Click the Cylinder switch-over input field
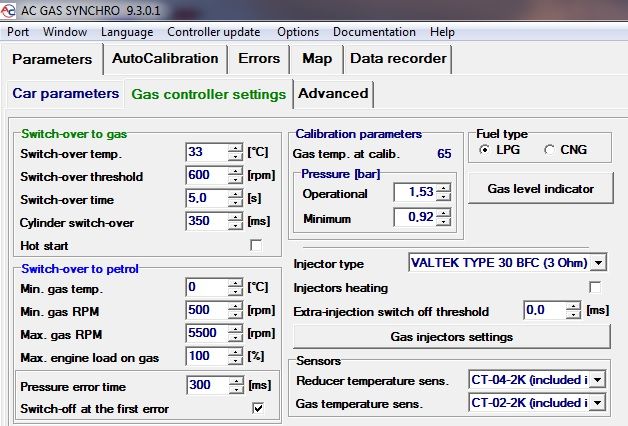This screenshot has height=426, width=628. [x=206, y=221]
